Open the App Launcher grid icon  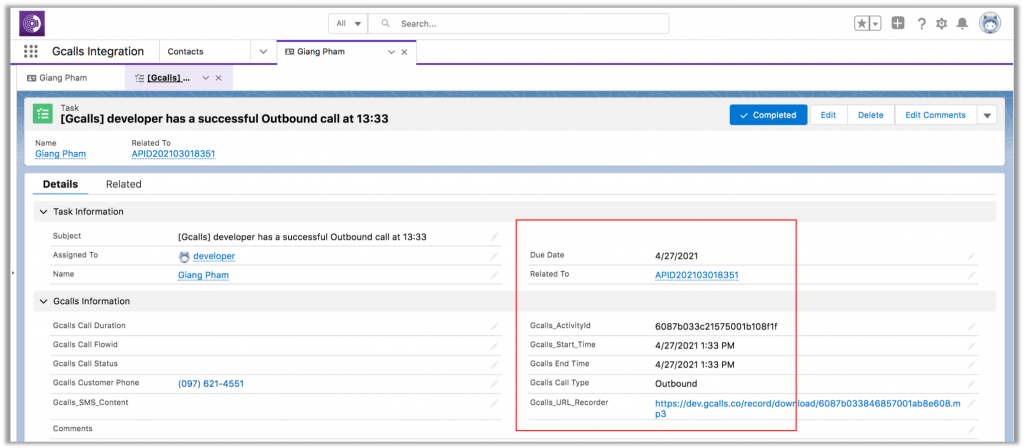pos(31,52)
